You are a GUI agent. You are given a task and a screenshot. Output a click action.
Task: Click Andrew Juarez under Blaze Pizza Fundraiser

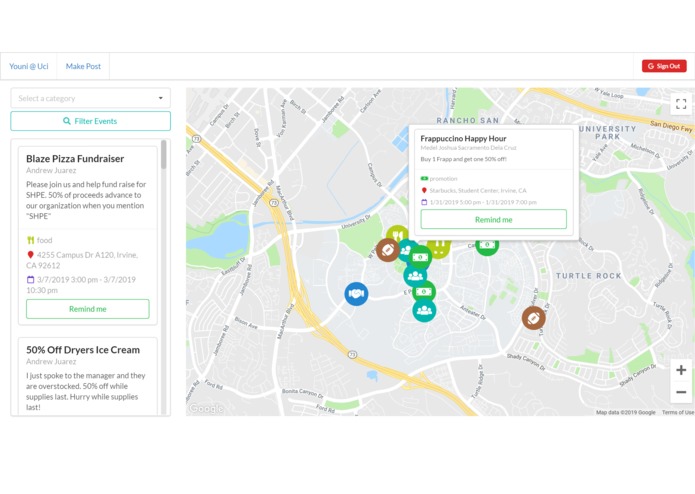[51, 171]
